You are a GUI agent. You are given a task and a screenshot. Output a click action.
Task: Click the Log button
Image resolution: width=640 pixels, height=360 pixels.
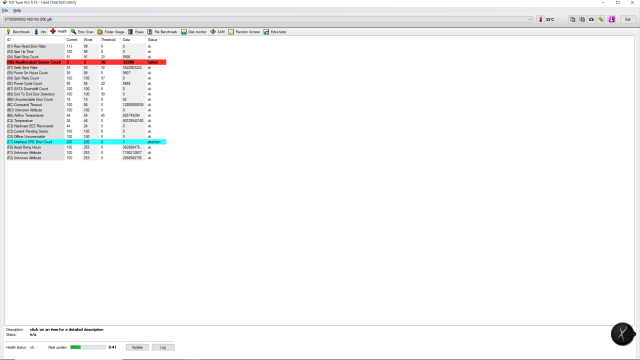(163, 347)
